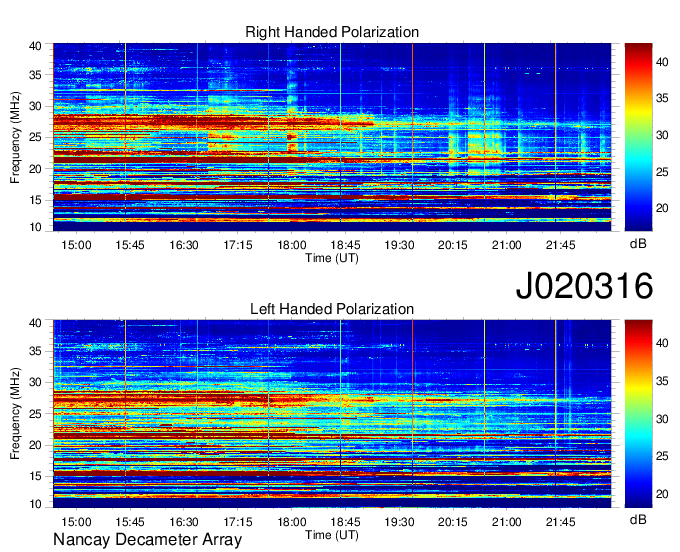Viewport: 680px width, 552px height.
Task: Click the 40 MHz frequency tick of left-handed plot
Action: pos(35,323)
